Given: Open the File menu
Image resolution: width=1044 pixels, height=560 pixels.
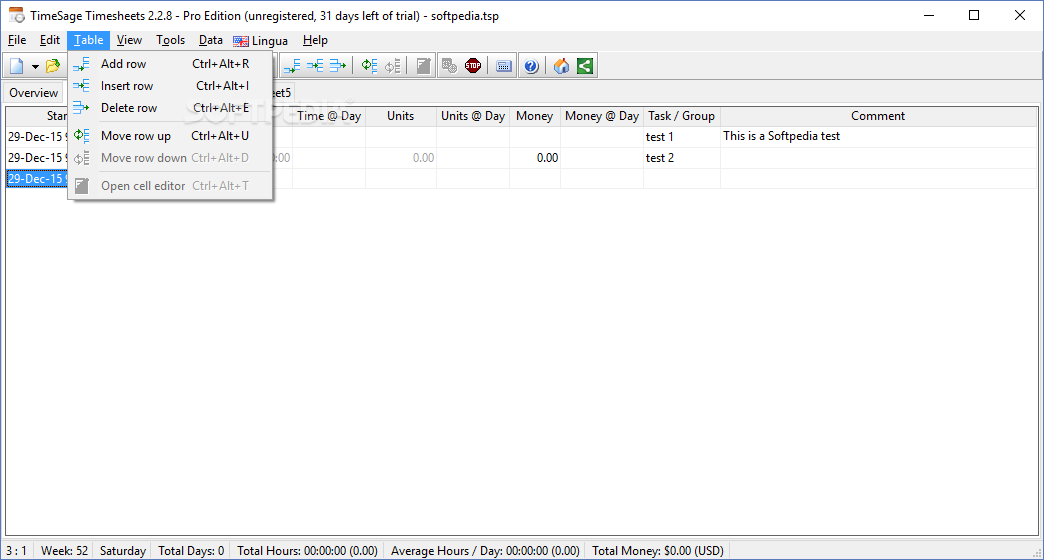Looking at the screenshot, I should coord(17,40).
